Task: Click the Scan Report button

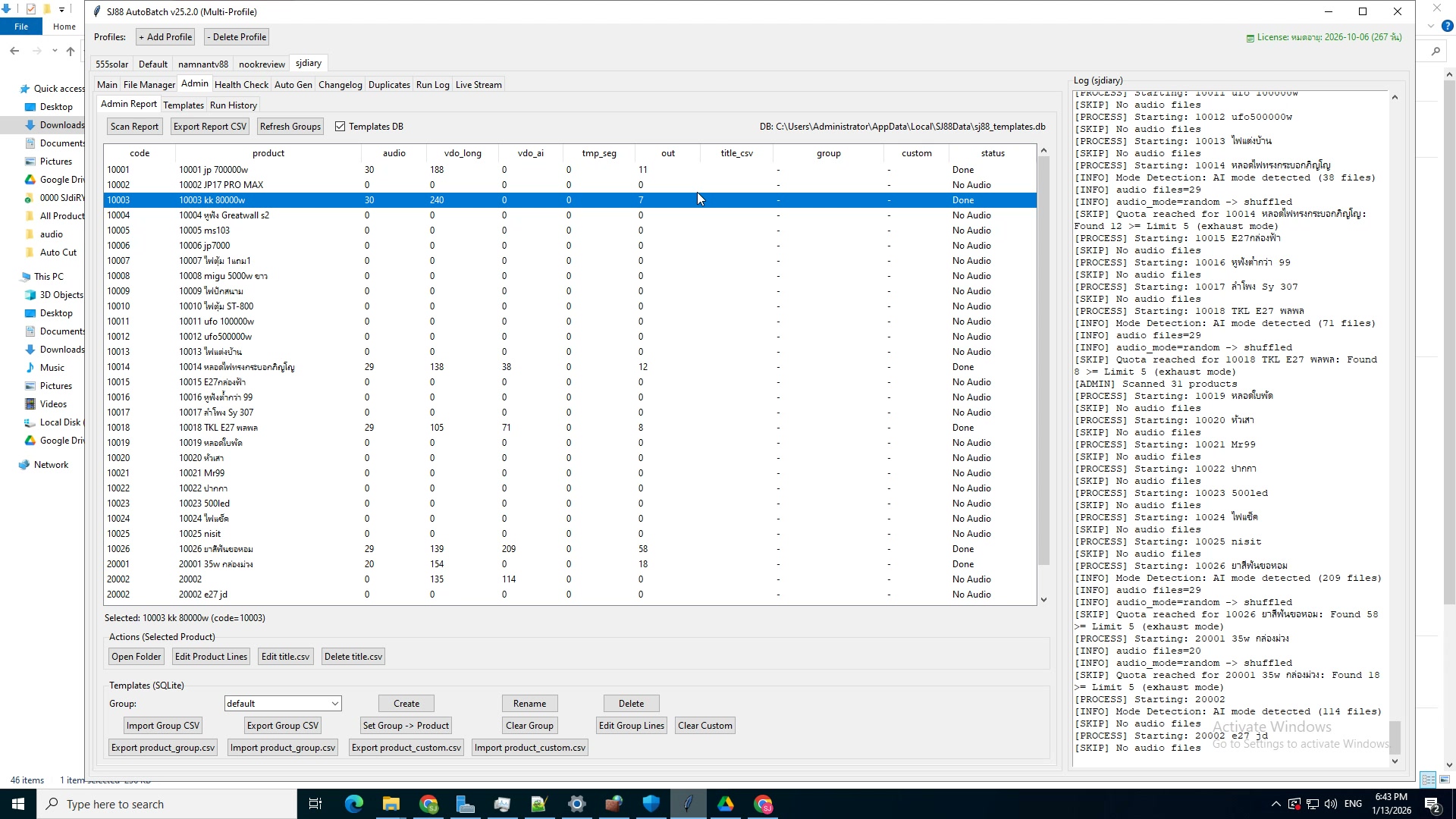Action: point(134,127)
